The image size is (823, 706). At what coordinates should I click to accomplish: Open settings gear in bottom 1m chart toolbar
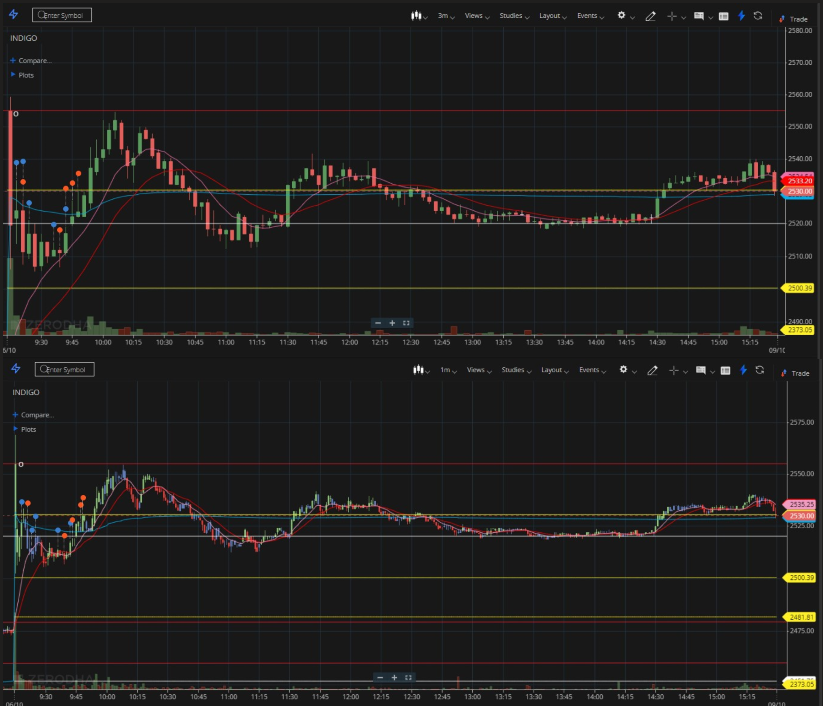point(623,370)
